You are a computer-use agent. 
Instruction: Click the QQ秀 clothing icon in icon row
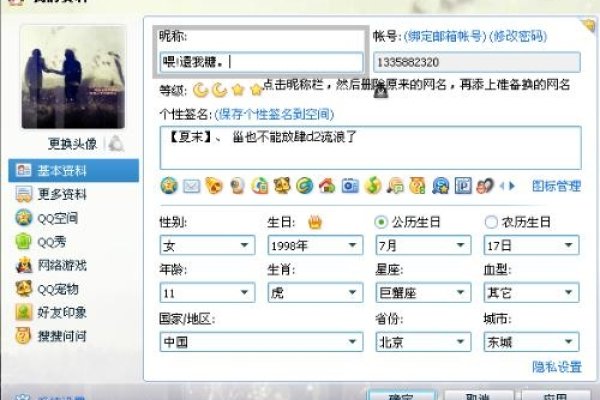pos(259,186)
